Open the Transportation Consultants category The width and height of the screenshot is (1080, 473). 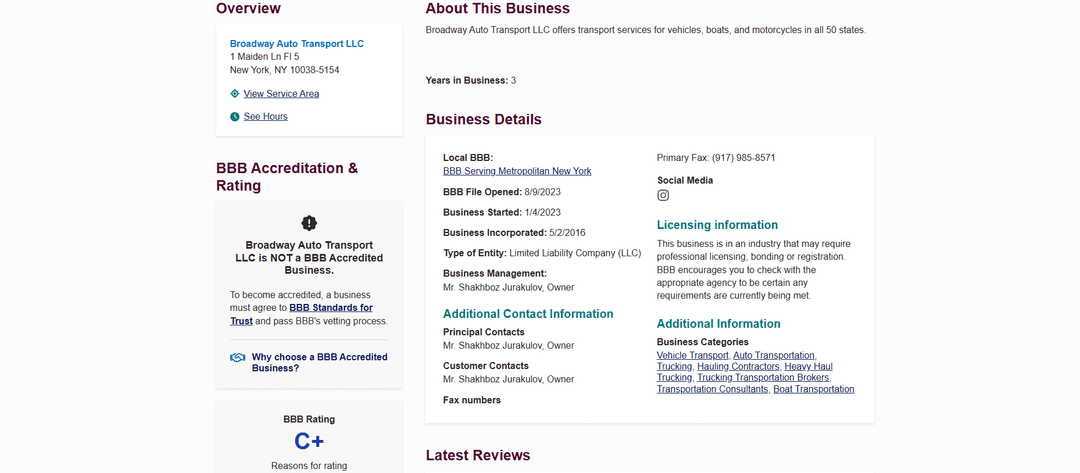[x=712, y=390]
